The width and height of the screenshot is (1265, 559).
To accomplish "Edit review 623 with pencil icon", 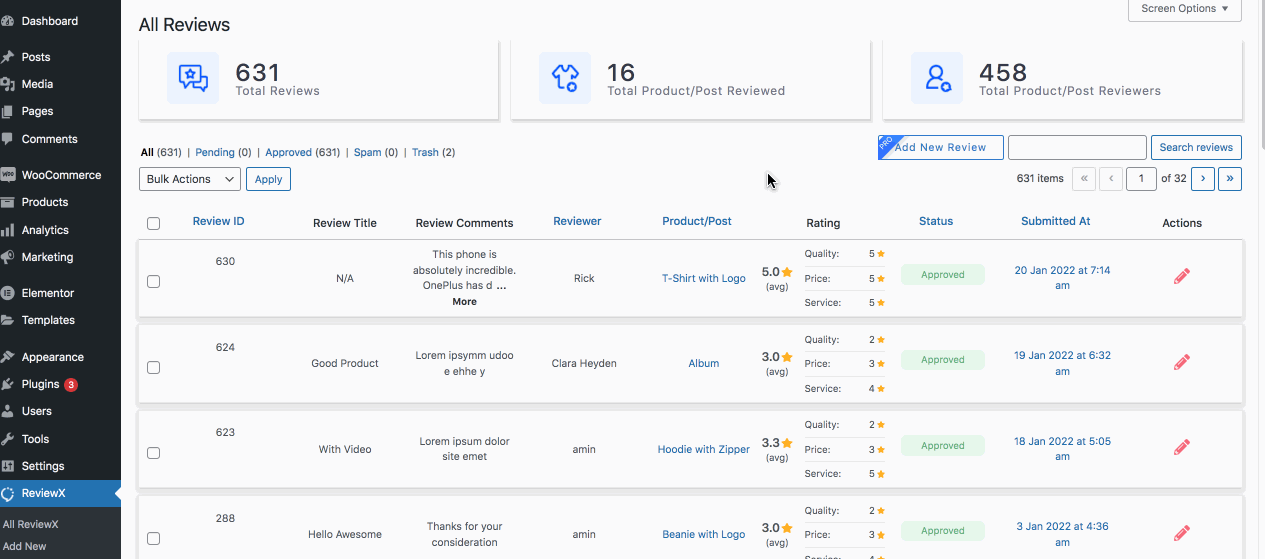I will pos(1182,448).
